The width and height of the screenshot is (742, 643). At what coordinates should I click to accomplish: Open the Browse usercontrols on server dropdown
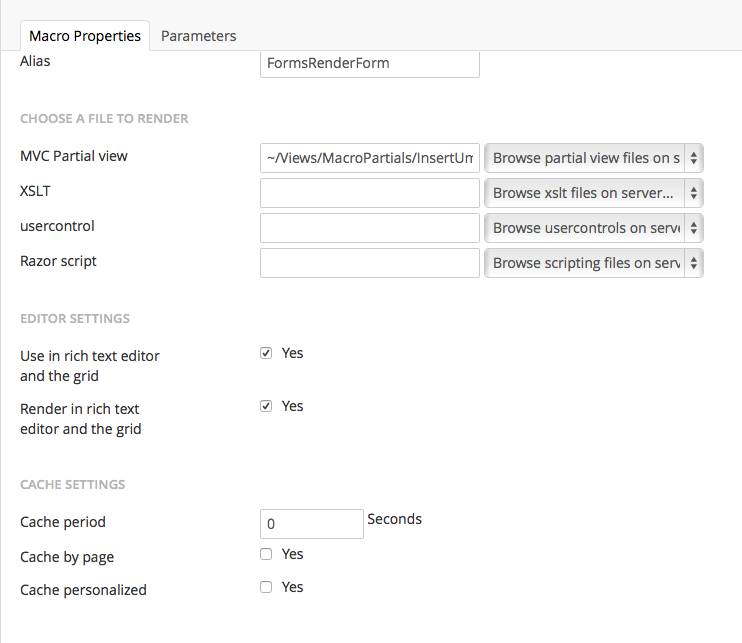(x=594, y=228)
